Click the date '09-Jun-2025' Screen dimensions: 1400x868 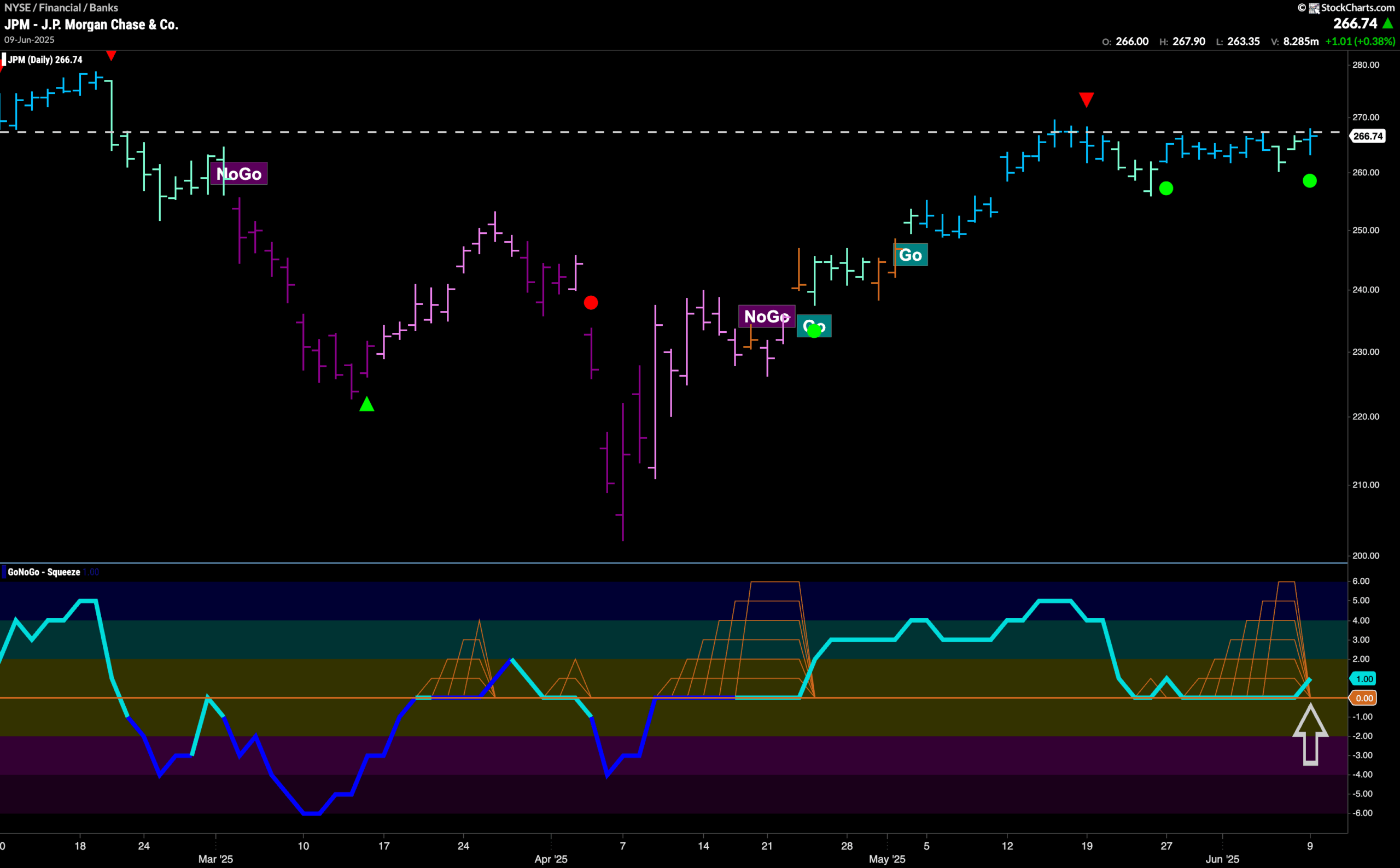pos(30,39)
